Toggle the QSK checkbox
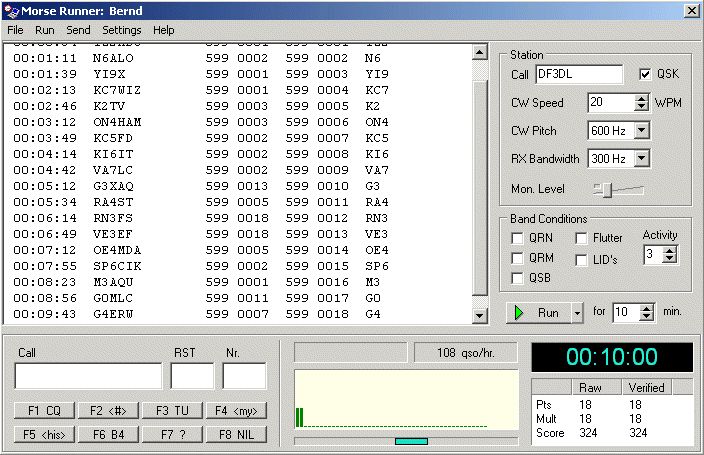 (x=645, y=75)
